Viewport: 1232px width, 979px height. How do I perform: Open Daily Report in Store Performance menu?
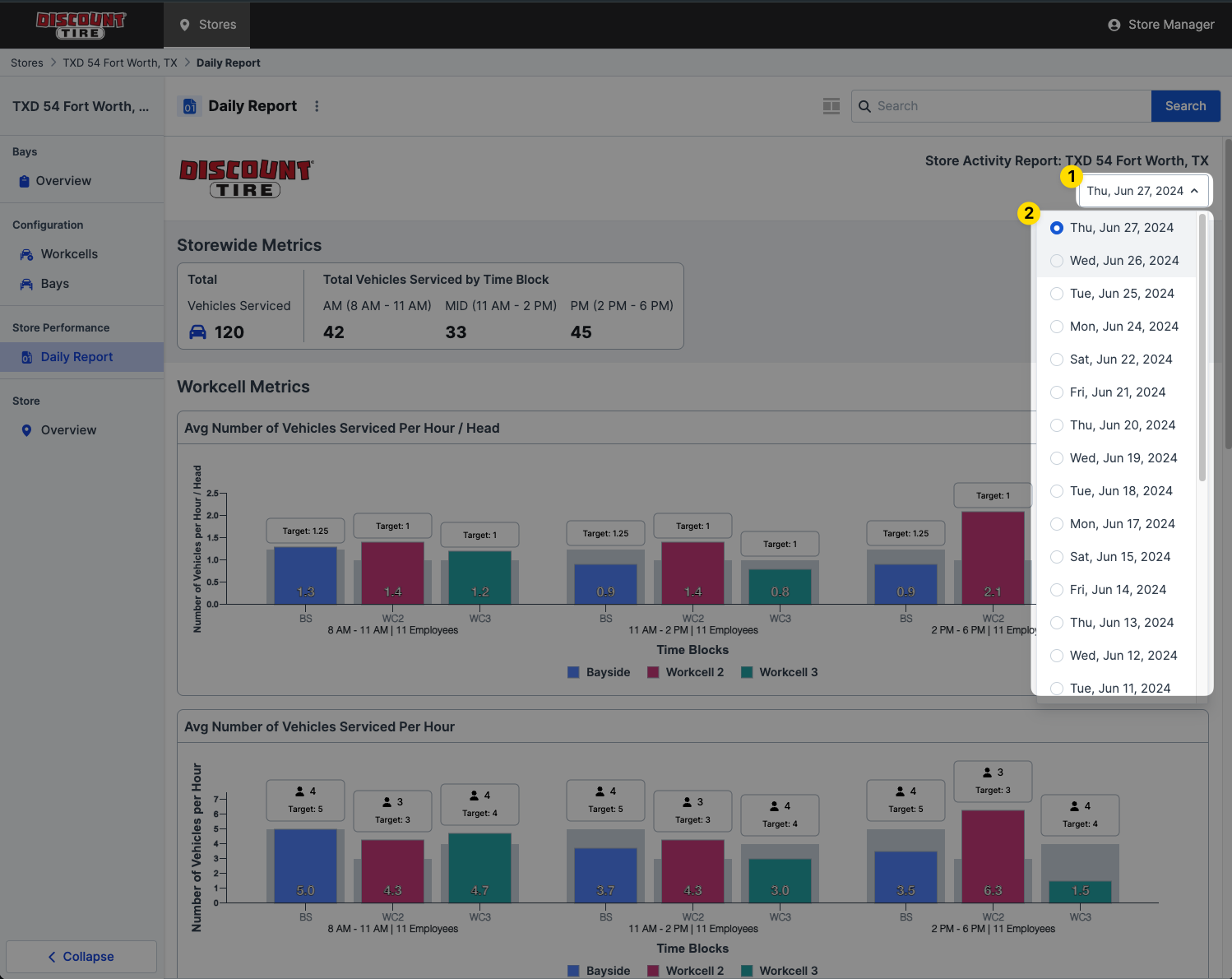(x=76, y=357)
